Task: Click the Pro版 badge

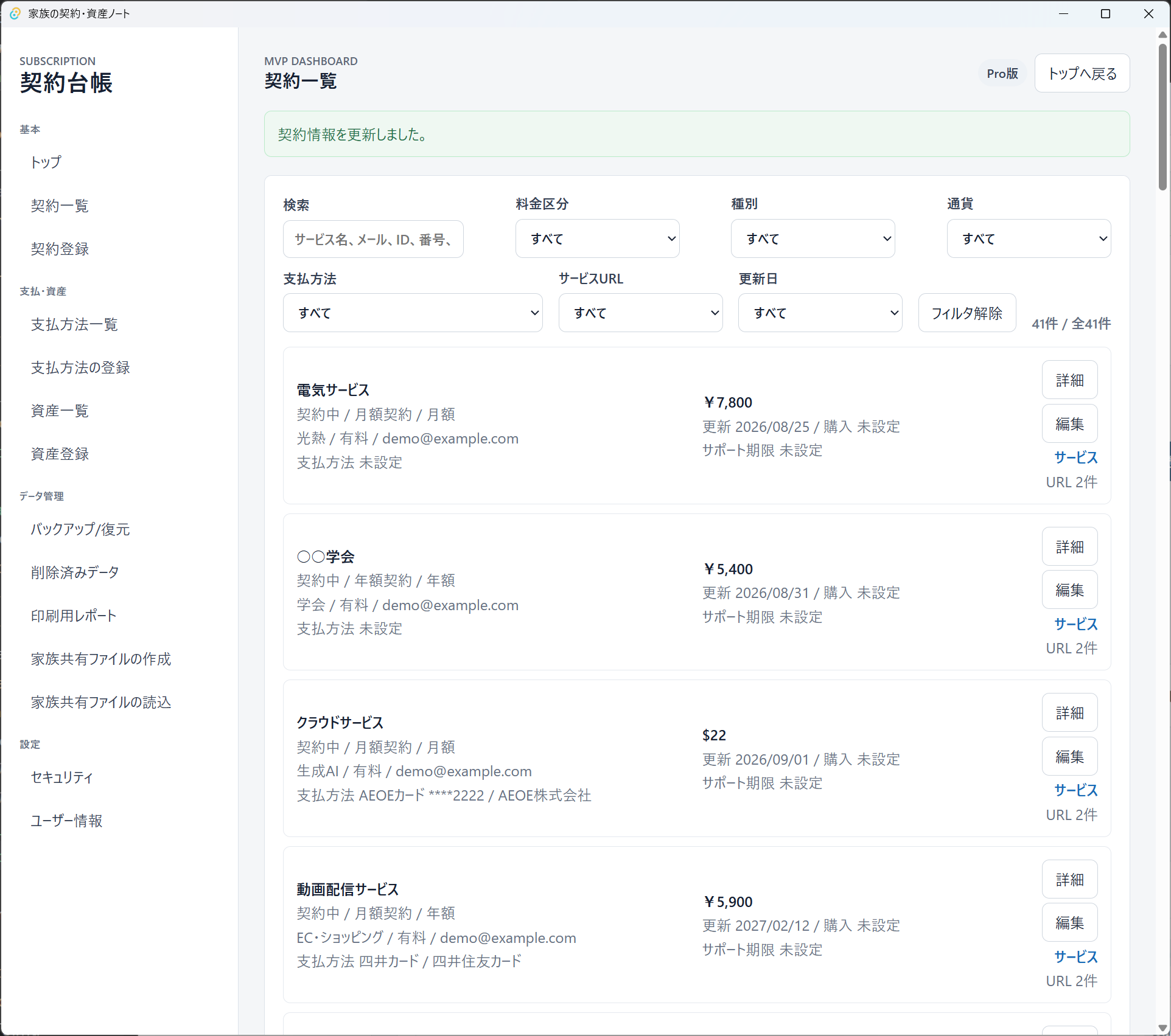Action: pyautogui.click(x=1002, y=73)
